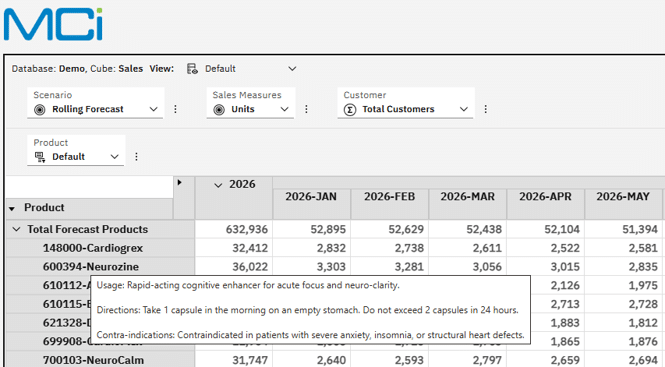
Task: Click the Product subset icon
Action: pos(40,157)
